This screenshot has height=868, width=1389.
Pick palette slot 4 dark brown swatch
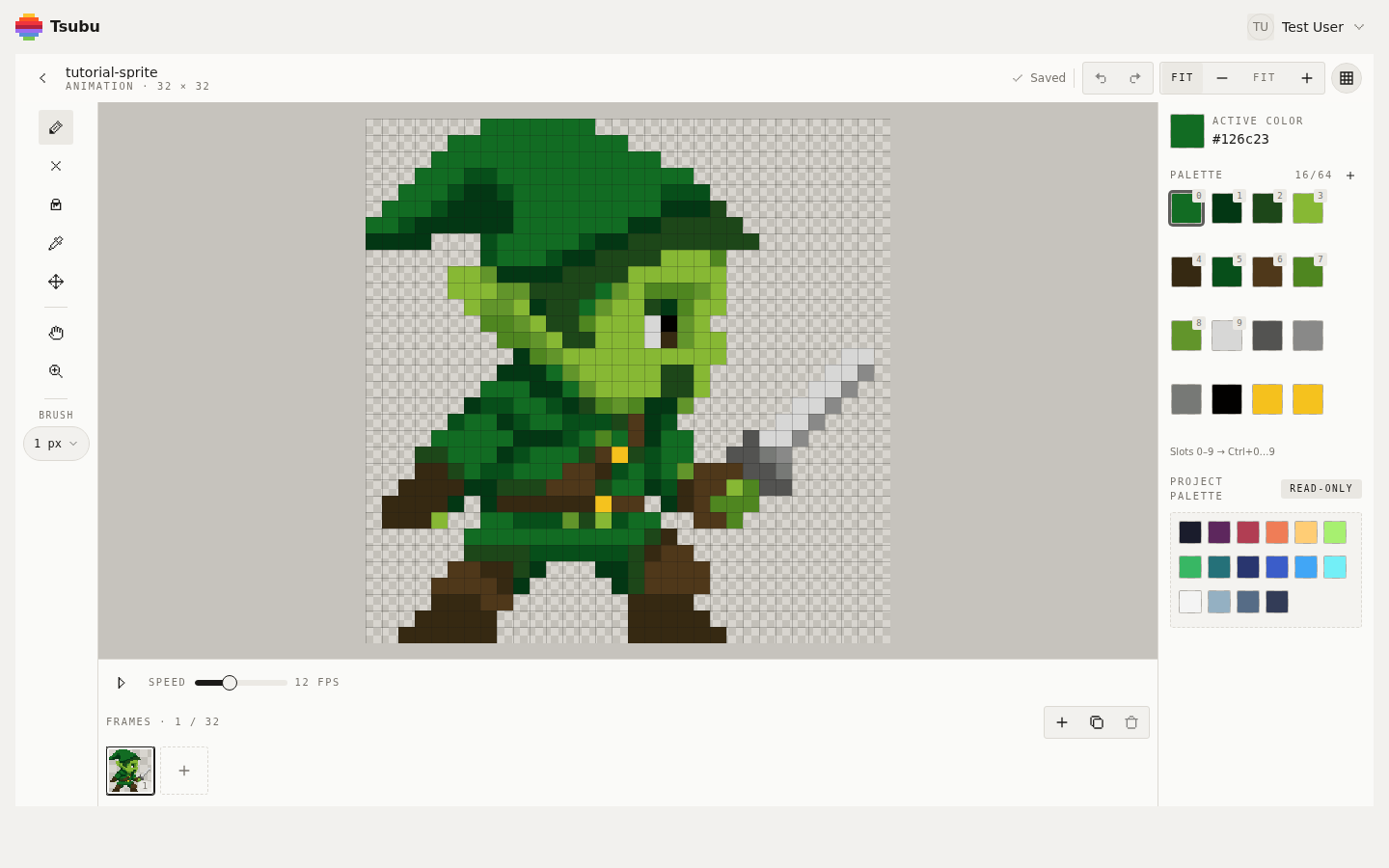(x=1186, y=272)
